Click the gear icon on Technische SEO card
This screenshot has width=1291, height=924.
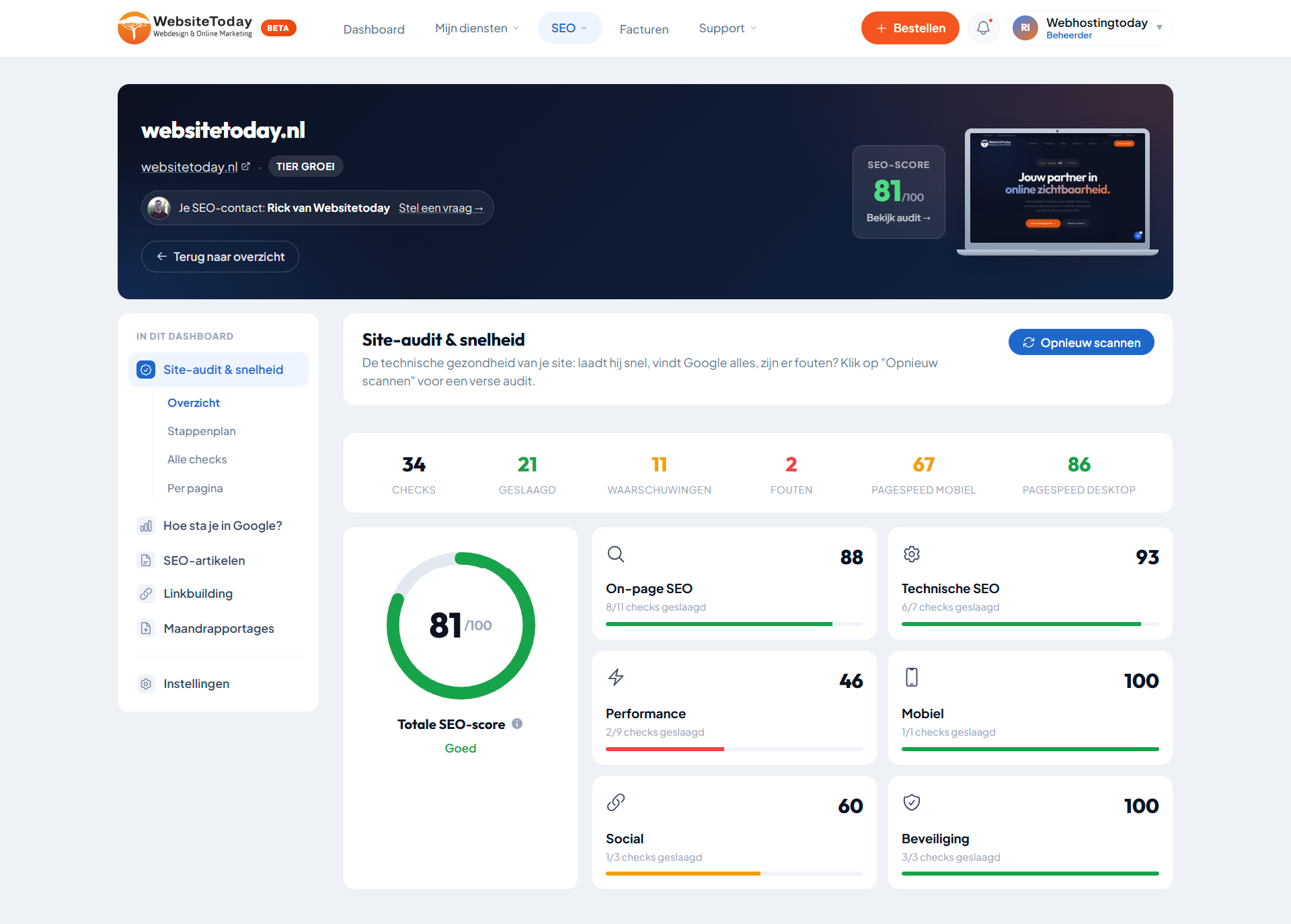pos(912,554)
